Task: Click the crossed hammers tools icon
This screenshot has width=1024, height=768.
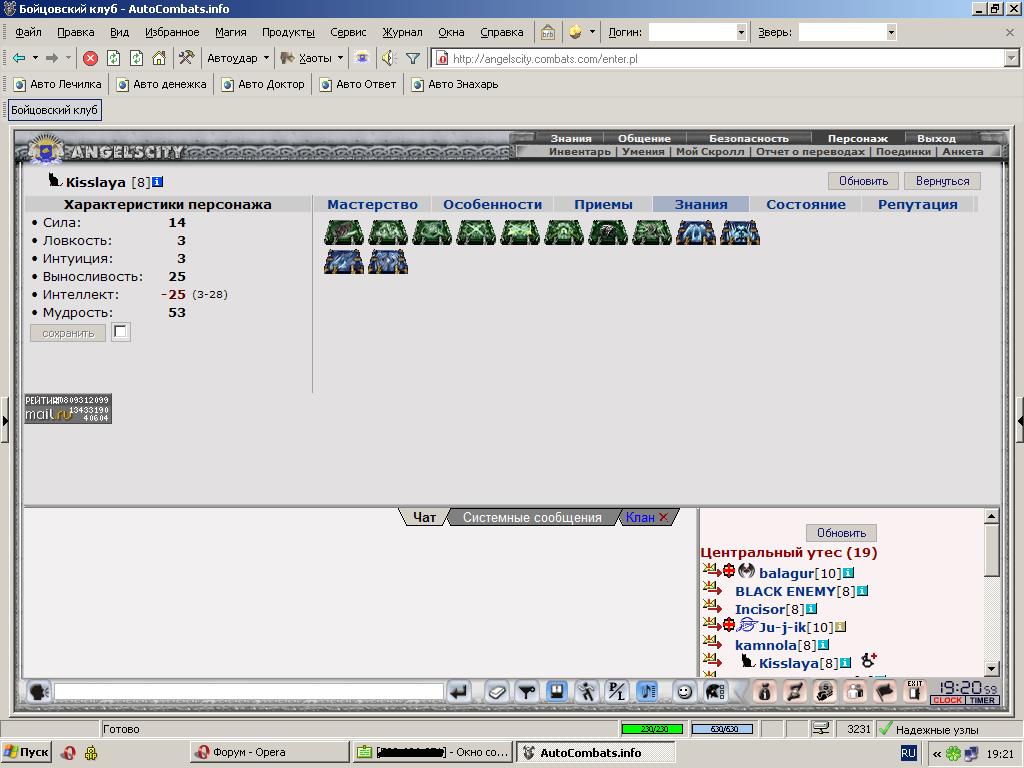Action: click(x=186, y=58)
